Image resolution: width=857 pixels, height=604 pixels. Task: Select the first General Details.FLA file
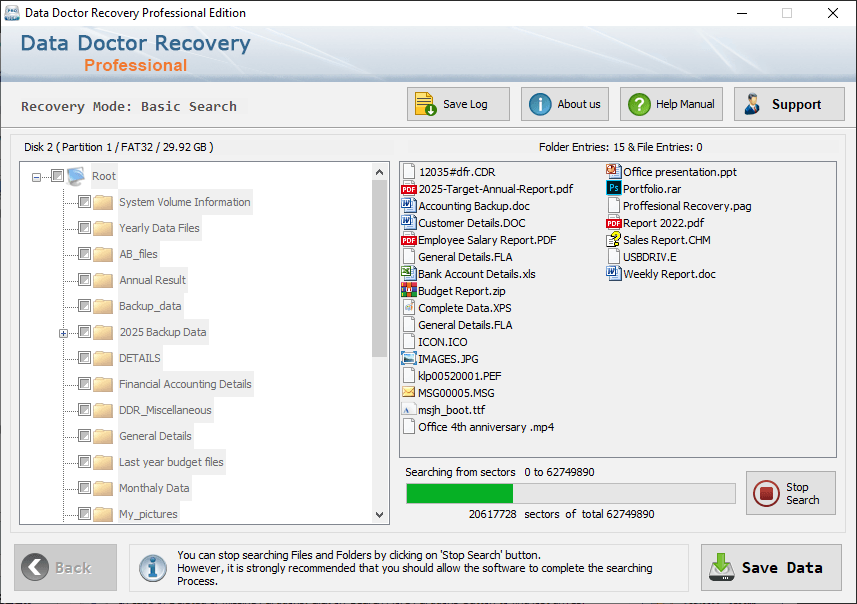[x=465, y=257]
